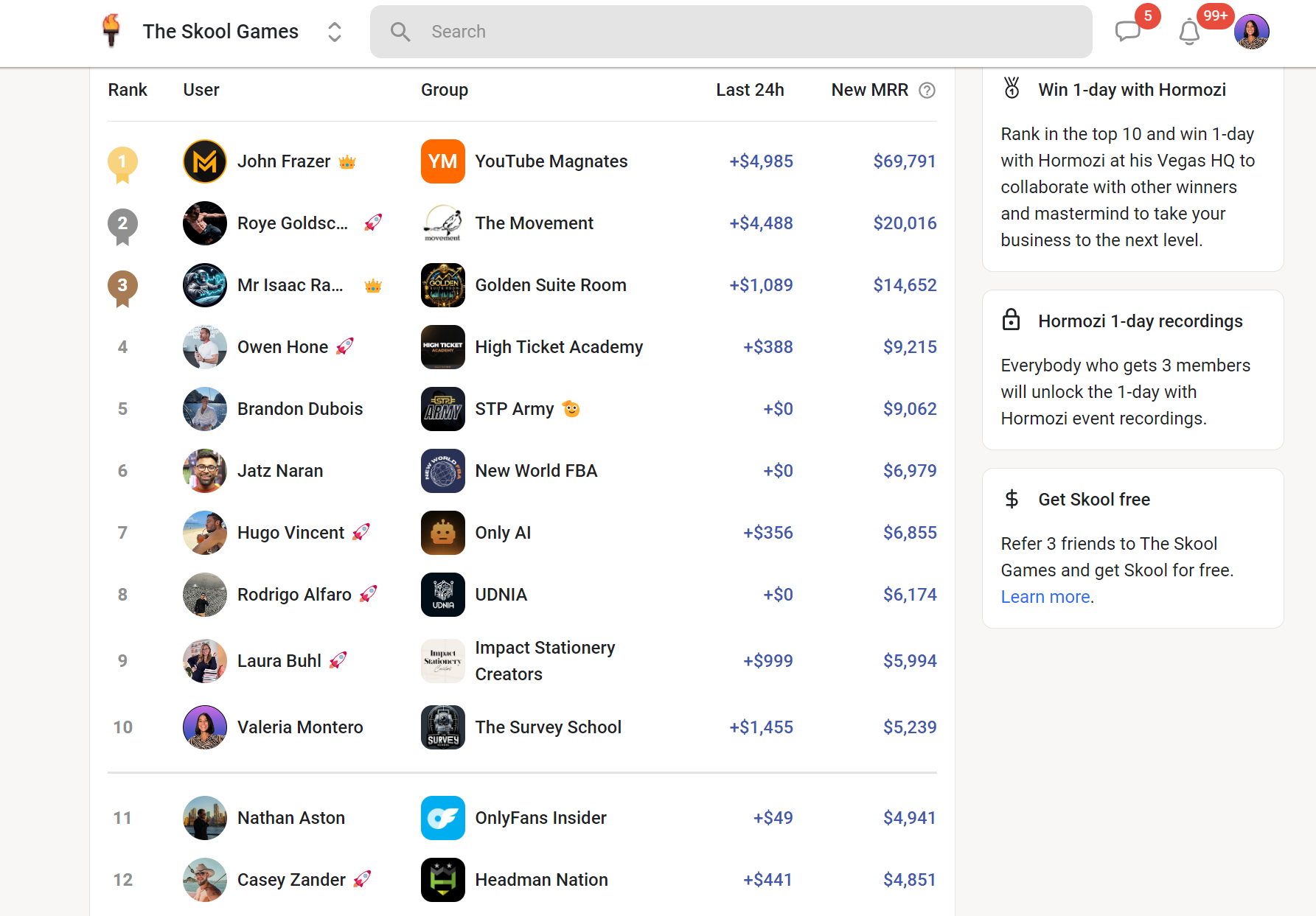
Task: Click The Skool Games torch logo
Action: [111, 31]
